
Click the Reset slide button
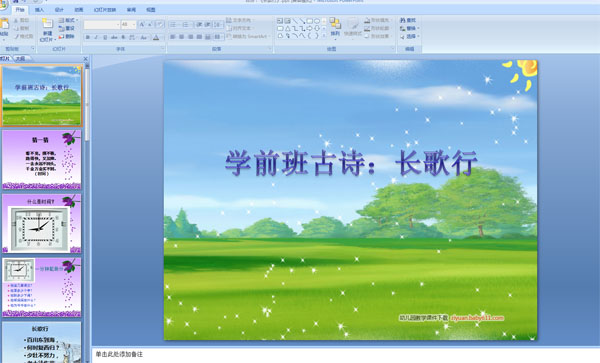click(67, 28)
